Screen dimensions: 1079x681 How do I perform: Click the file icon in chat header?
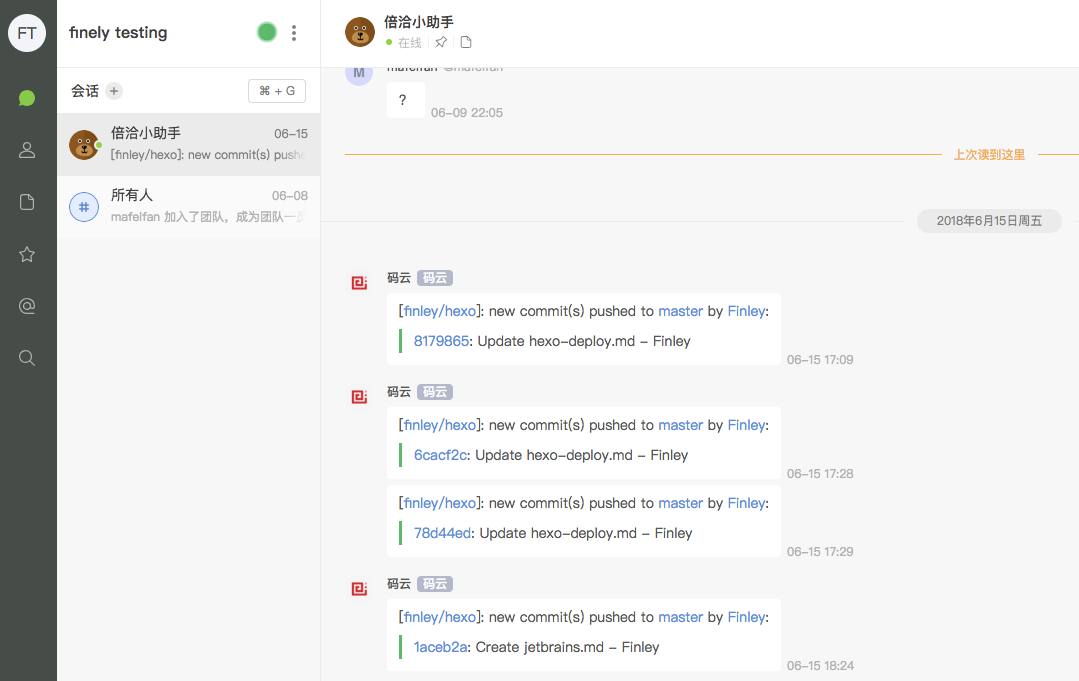coord(466,42)
